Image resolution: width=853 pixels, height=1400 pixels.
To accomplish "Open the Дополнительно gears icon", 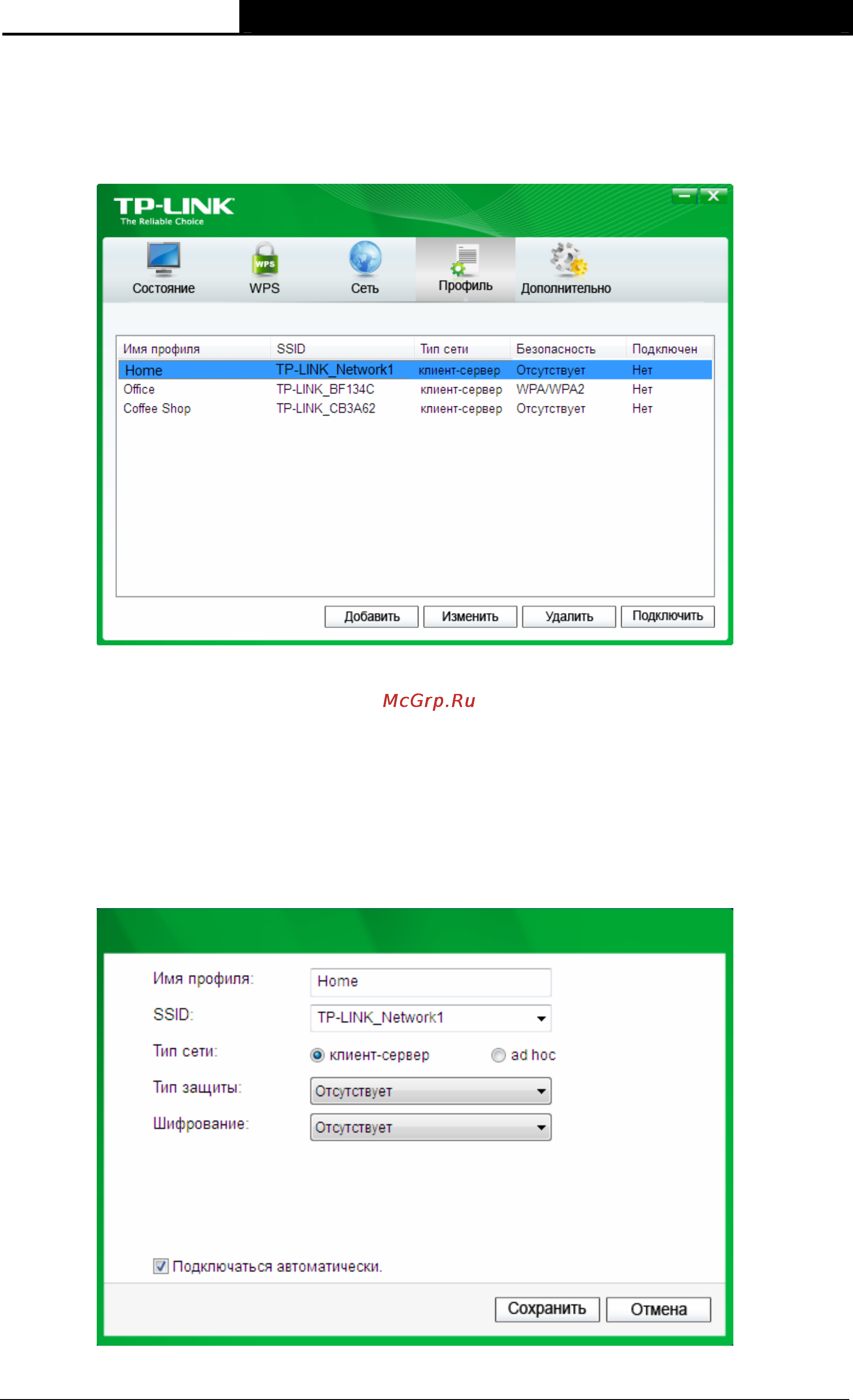I will click(x=568, y=259).
